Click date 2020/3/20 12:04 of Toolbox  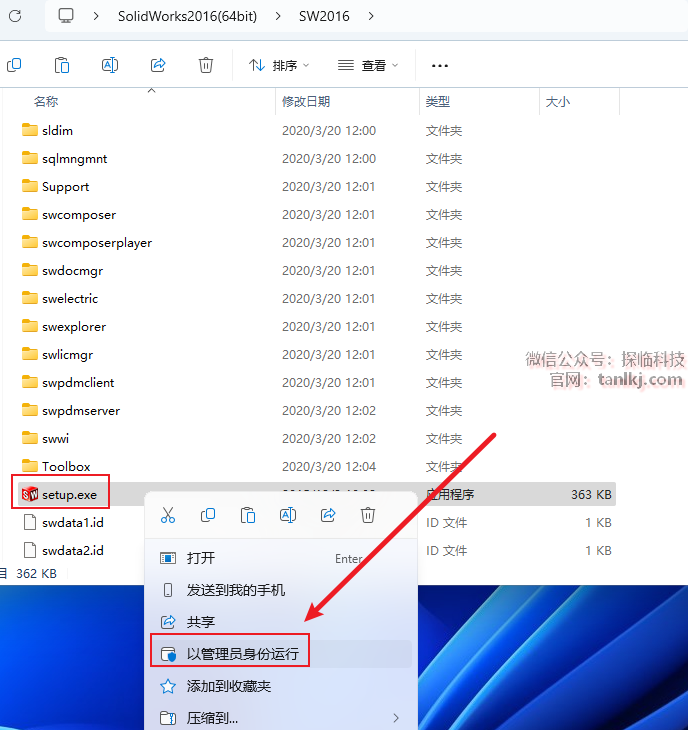tap(329, 466)
